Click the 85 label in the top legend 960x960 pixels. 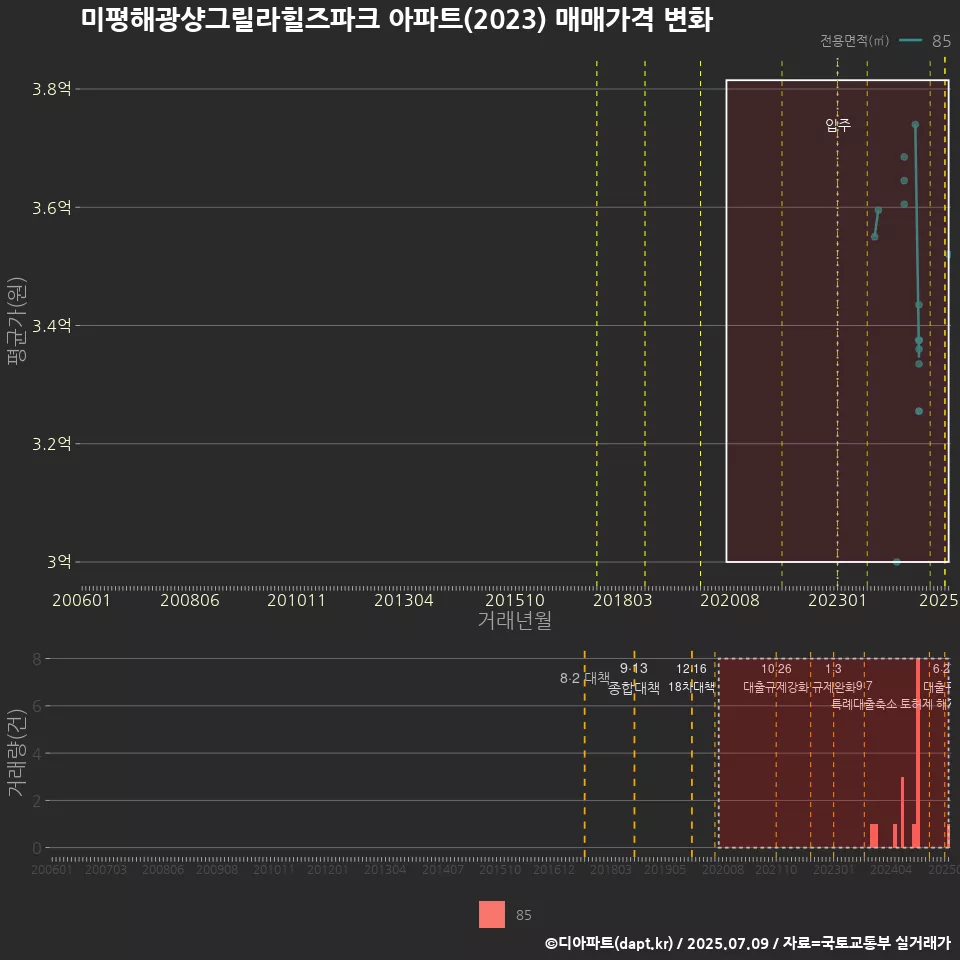tap(941, 41)
